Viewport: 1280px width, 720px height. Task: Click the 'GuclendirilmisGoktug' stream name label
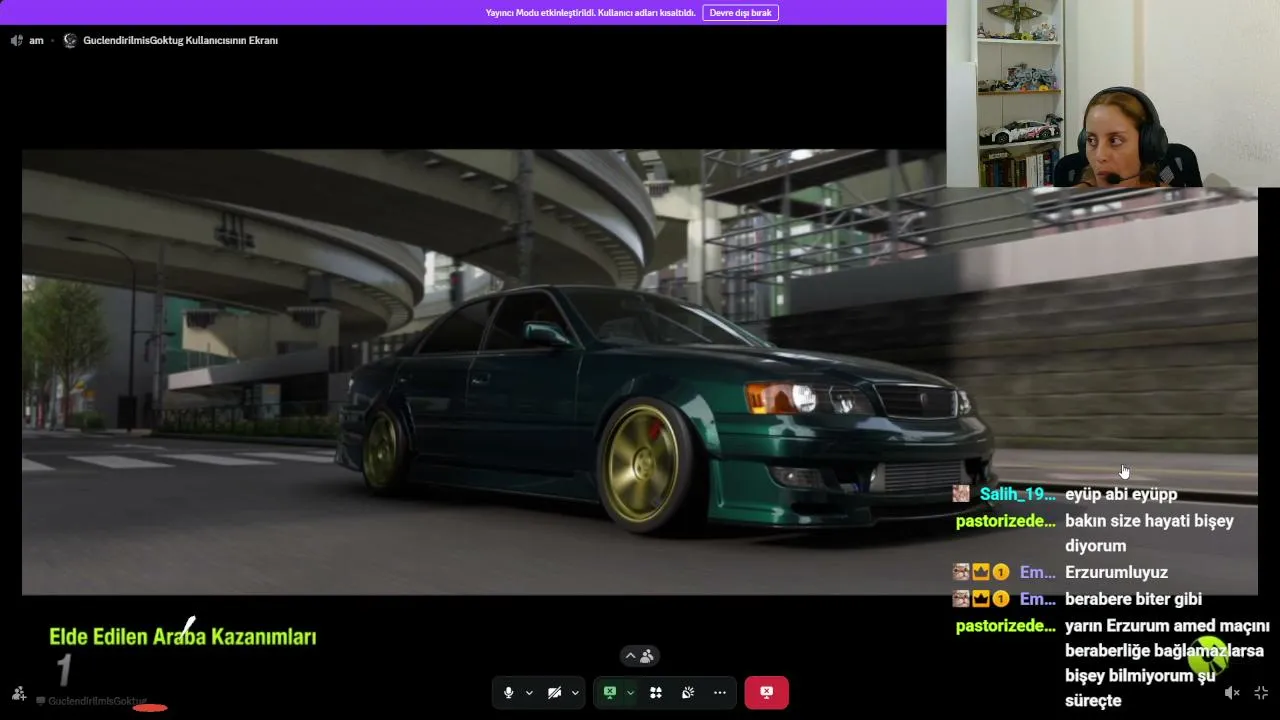(x=97, y=701)
